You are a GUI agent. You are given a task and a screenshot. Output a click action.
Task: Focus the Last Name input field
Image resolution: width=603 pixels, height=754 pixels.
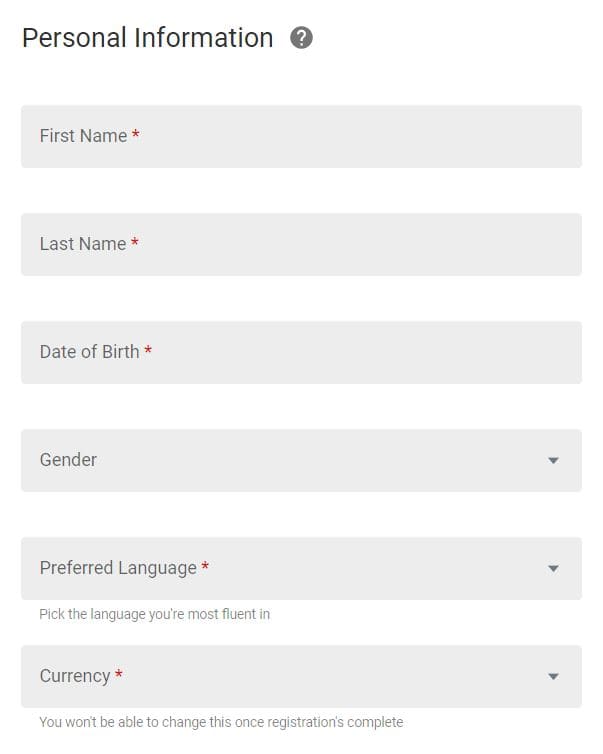pos(302,245)
